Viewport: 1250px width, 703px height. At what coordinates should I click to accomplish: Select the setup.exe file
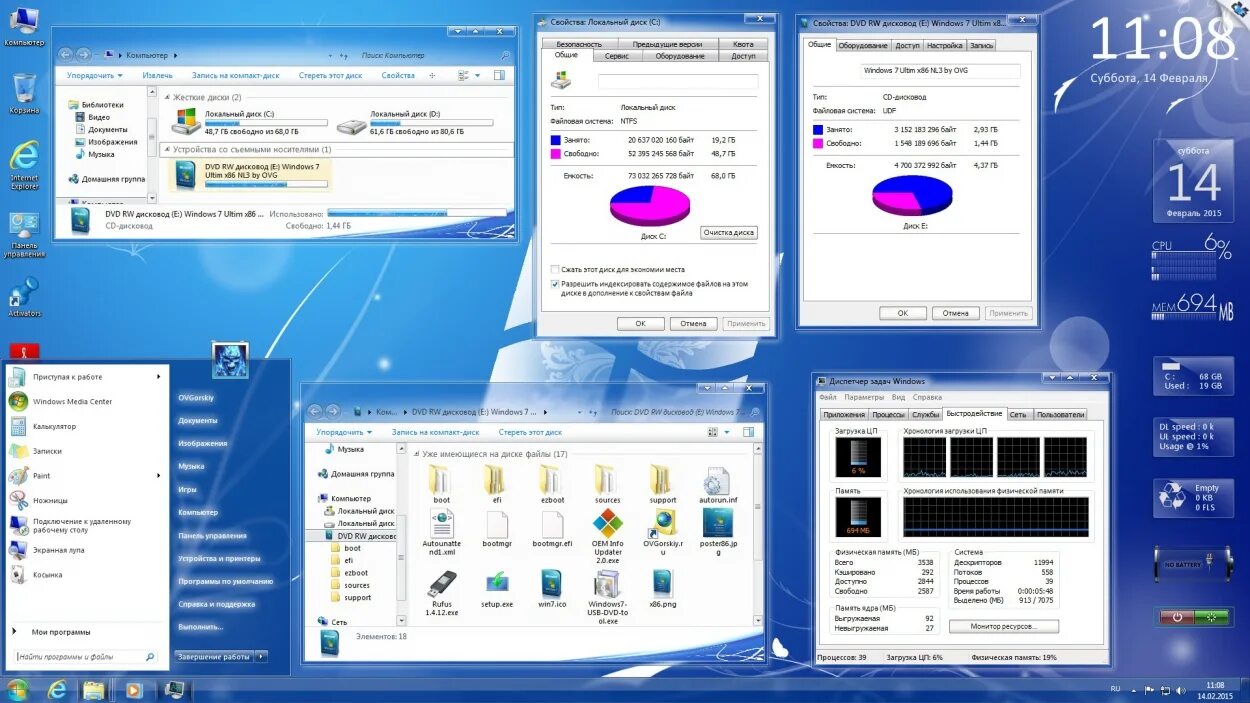497,589
